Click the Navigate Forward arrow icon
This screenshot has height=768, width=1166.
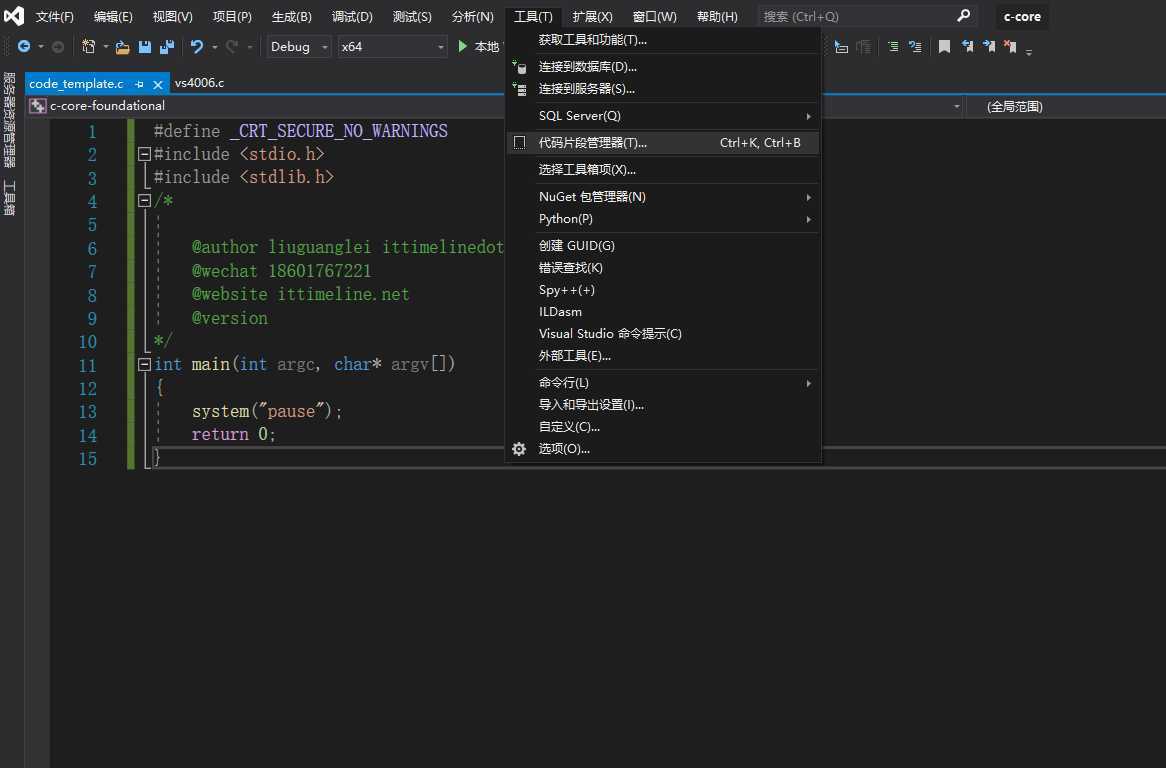click(57, 46)
